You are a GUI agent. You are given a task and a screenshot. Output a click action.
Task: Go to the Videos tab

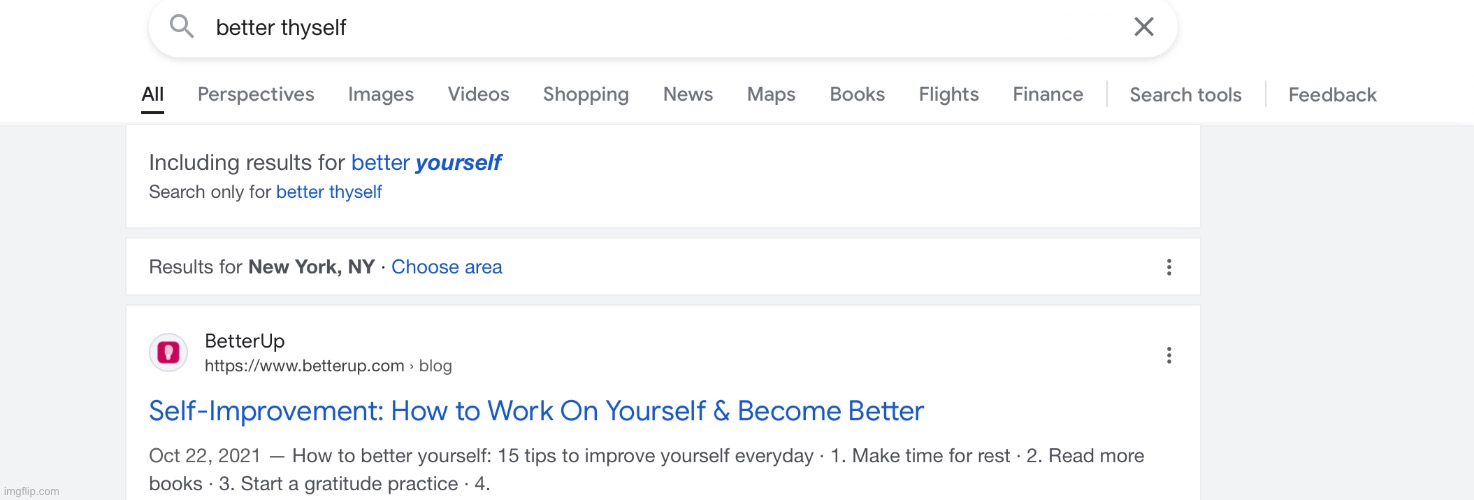478,95
